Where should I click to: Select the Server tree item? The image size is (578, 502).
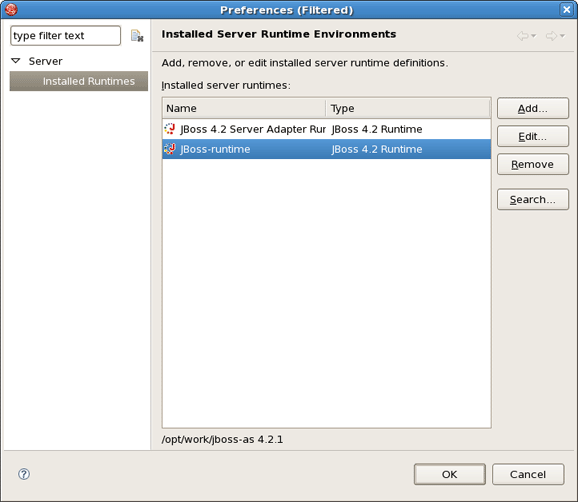pyautogui.click(x=45, y=61)
